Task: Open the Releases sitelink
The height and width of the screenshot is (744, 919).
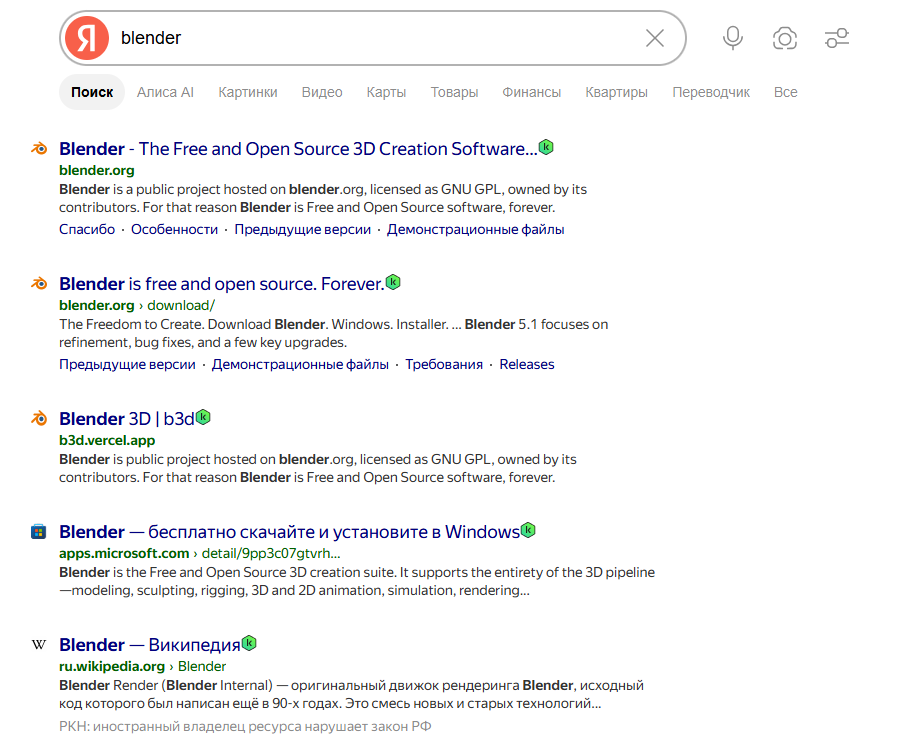Action: coord(526,364)
